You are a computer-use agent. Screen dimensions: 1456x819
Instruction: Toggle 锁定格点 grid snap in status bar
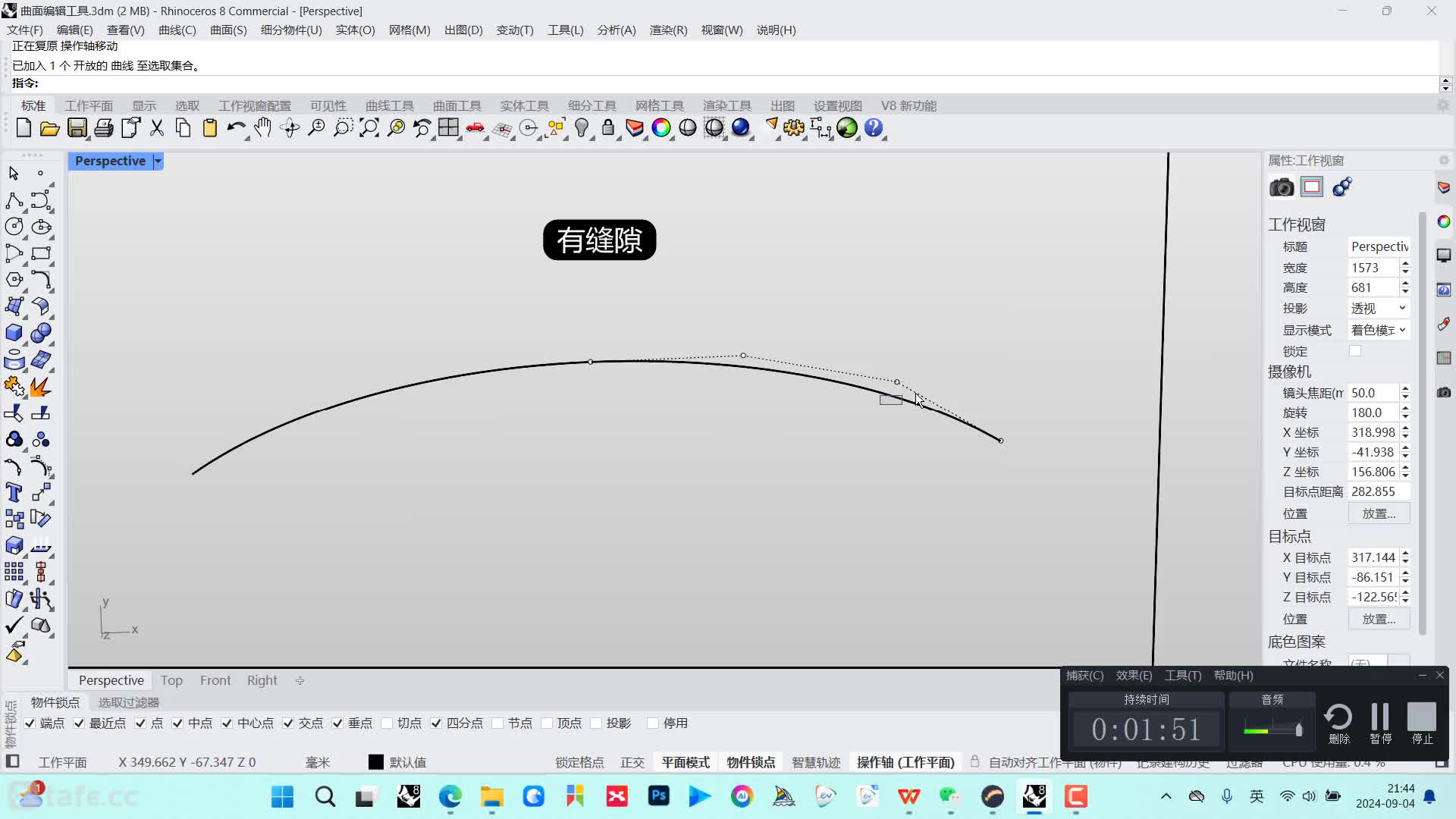point(579,762)
